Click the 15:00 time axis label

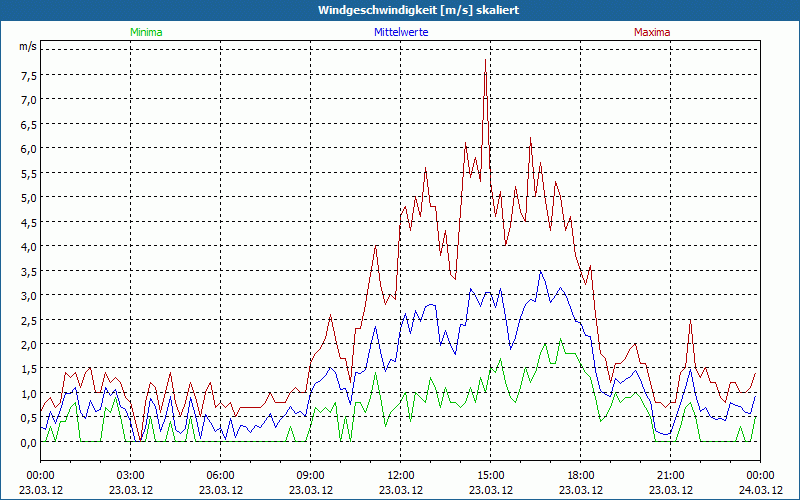[491, 476]
